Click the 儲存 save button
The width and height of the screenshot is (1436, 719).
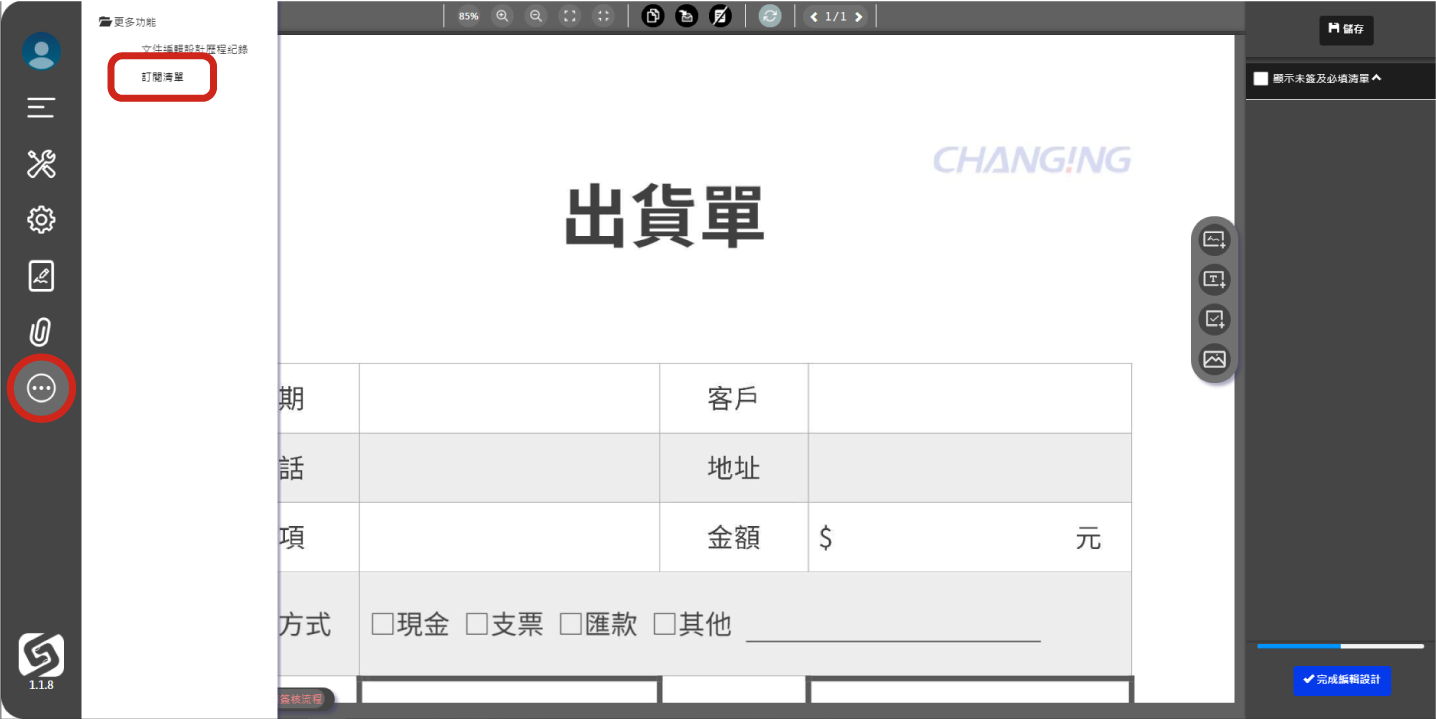[x=1346, y=30]
